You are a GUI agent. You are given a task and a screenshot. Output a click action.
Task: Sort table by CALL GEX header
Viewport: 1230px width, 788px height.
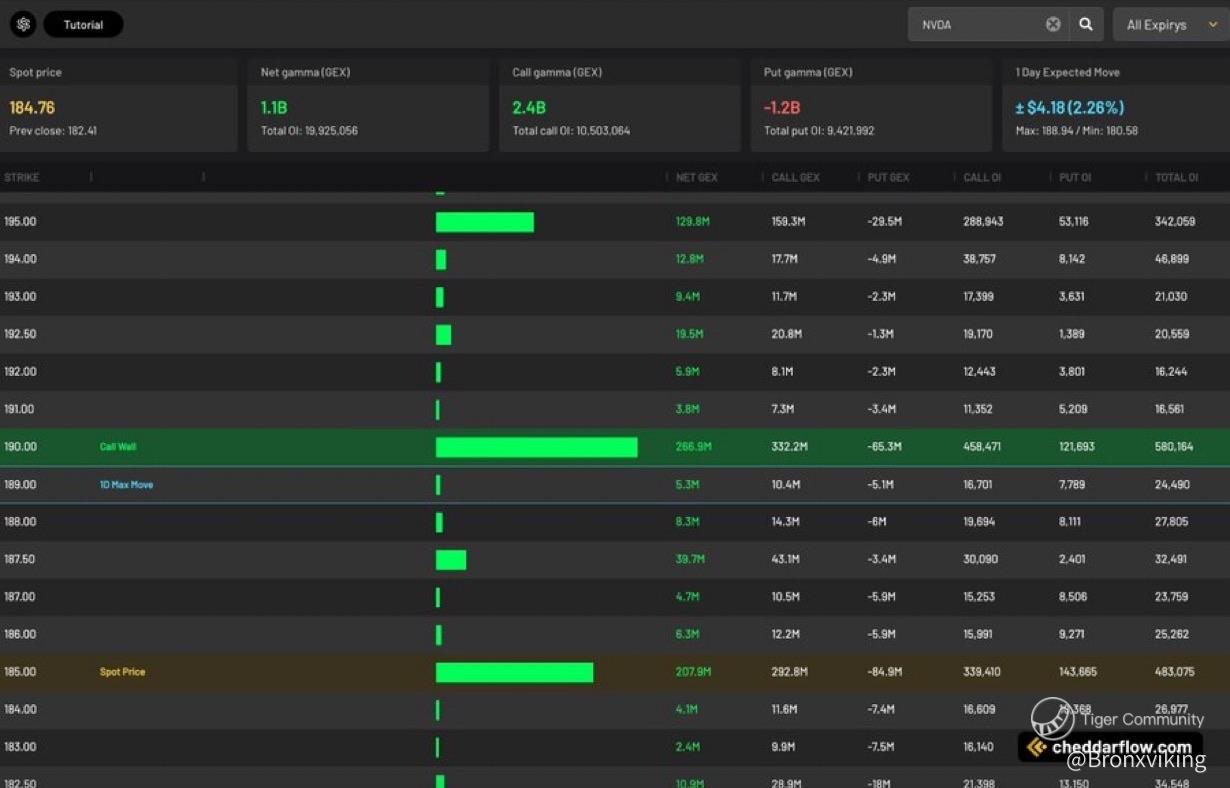point(795,178)
